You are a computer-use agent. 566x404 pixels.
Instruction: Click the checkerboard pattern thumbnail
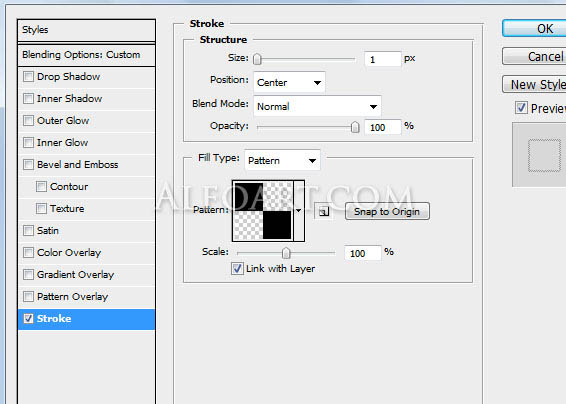(x=263, y=210)
